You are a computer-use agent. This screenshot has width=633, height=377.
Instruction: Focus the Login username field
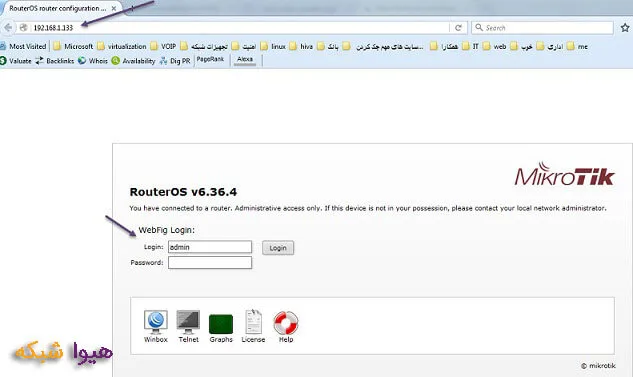pos(210,247)
